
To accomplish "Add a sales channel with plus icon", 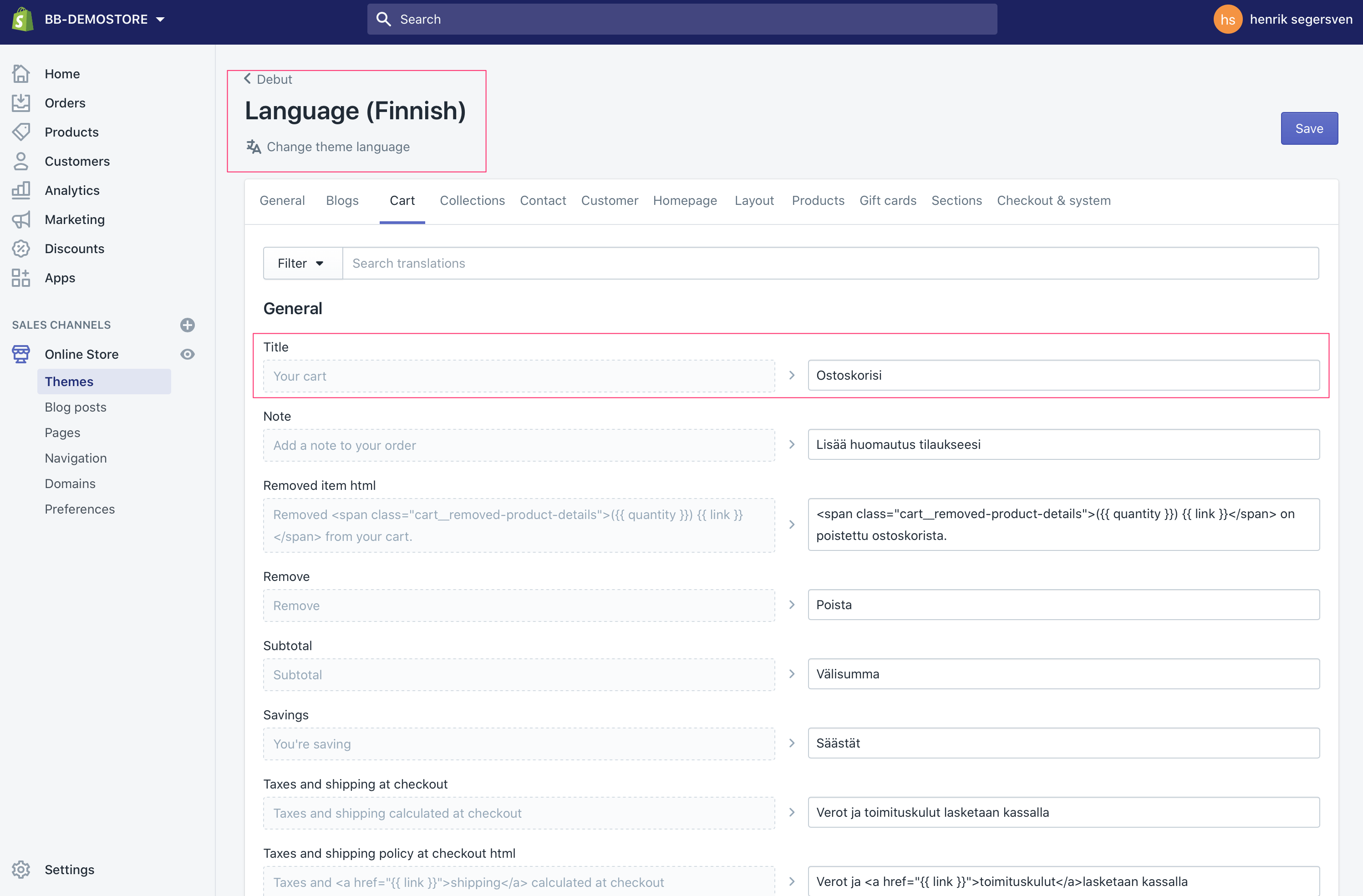I will point(187,325).
